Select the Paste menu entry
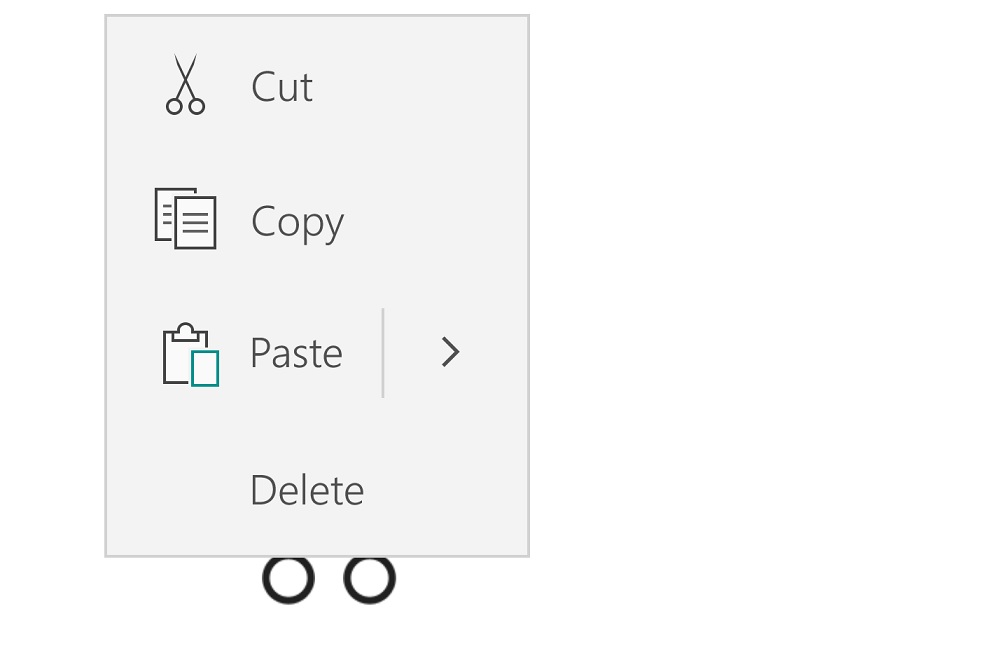This screenshot has height=653, width=1004. tap(245, 353)
